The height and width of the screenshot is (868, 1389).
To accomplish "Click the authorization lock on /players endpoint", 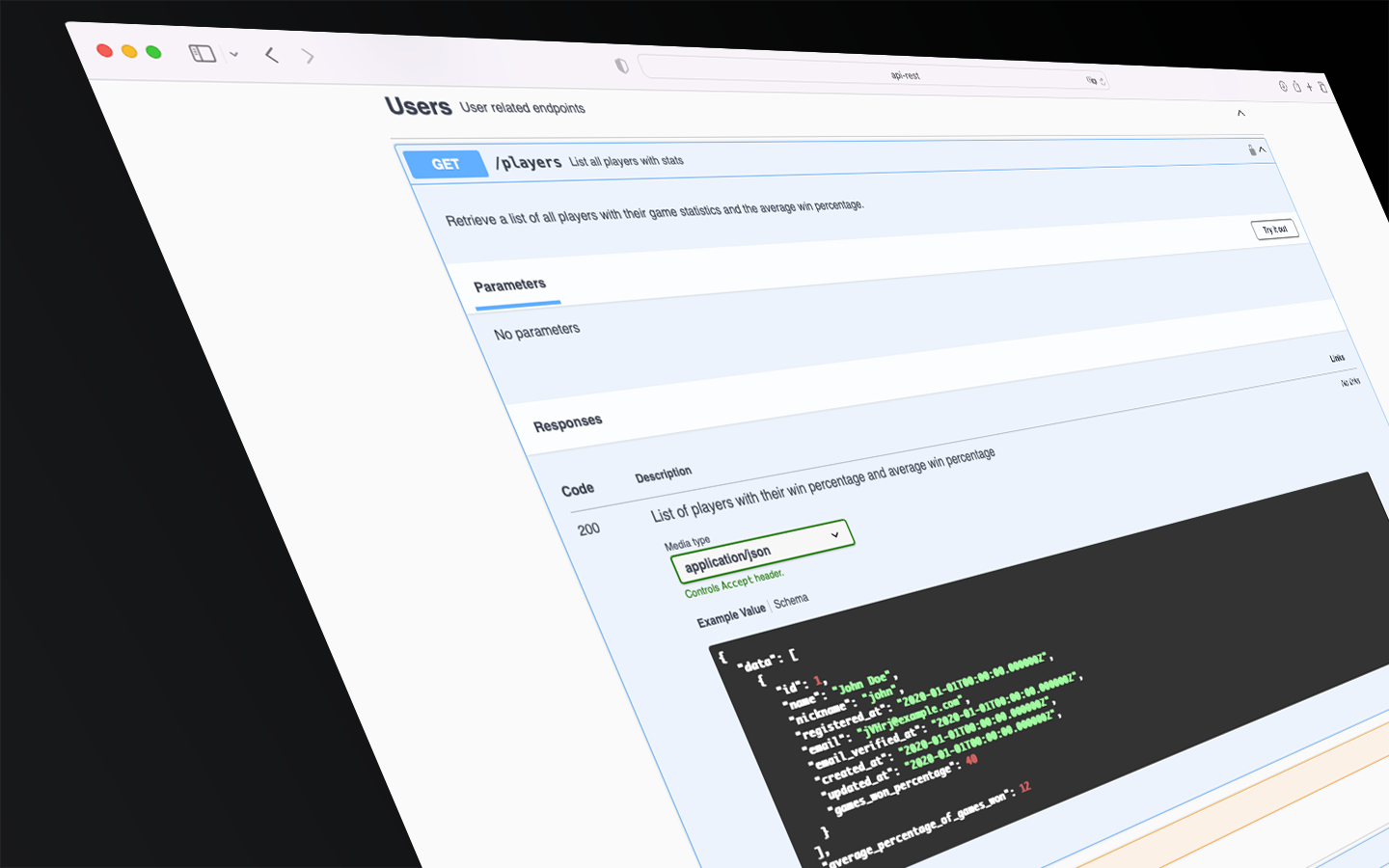I will pyautogui.click(x=1251, y=149).
